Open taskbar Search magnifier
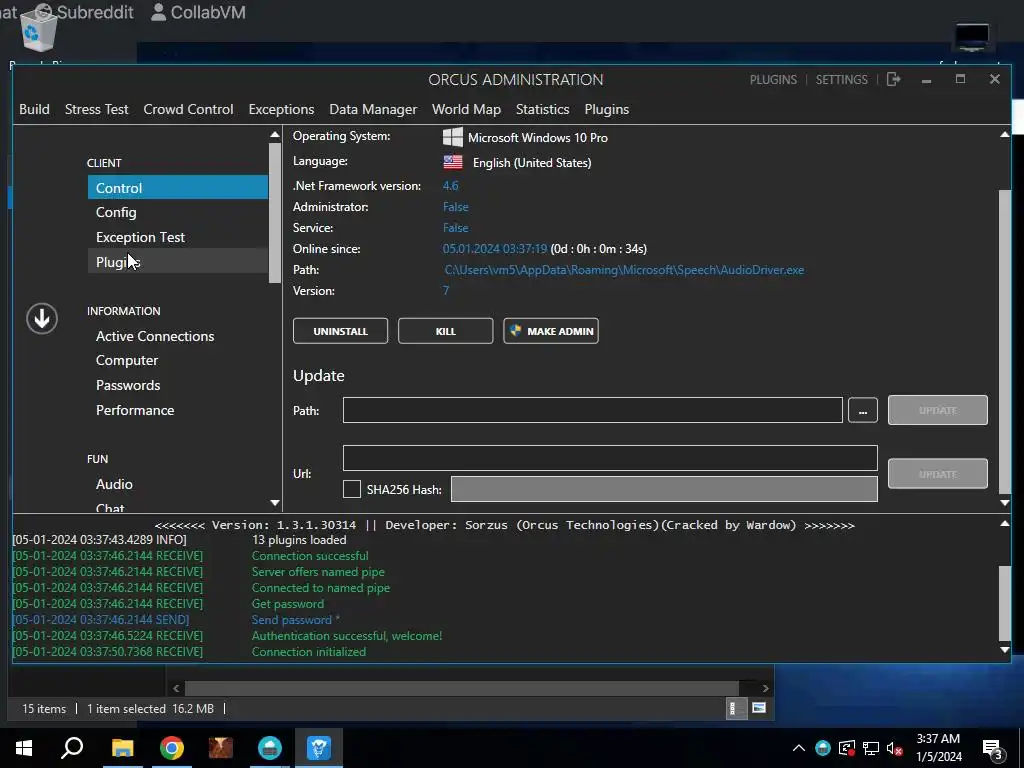 tap(72, 748)
